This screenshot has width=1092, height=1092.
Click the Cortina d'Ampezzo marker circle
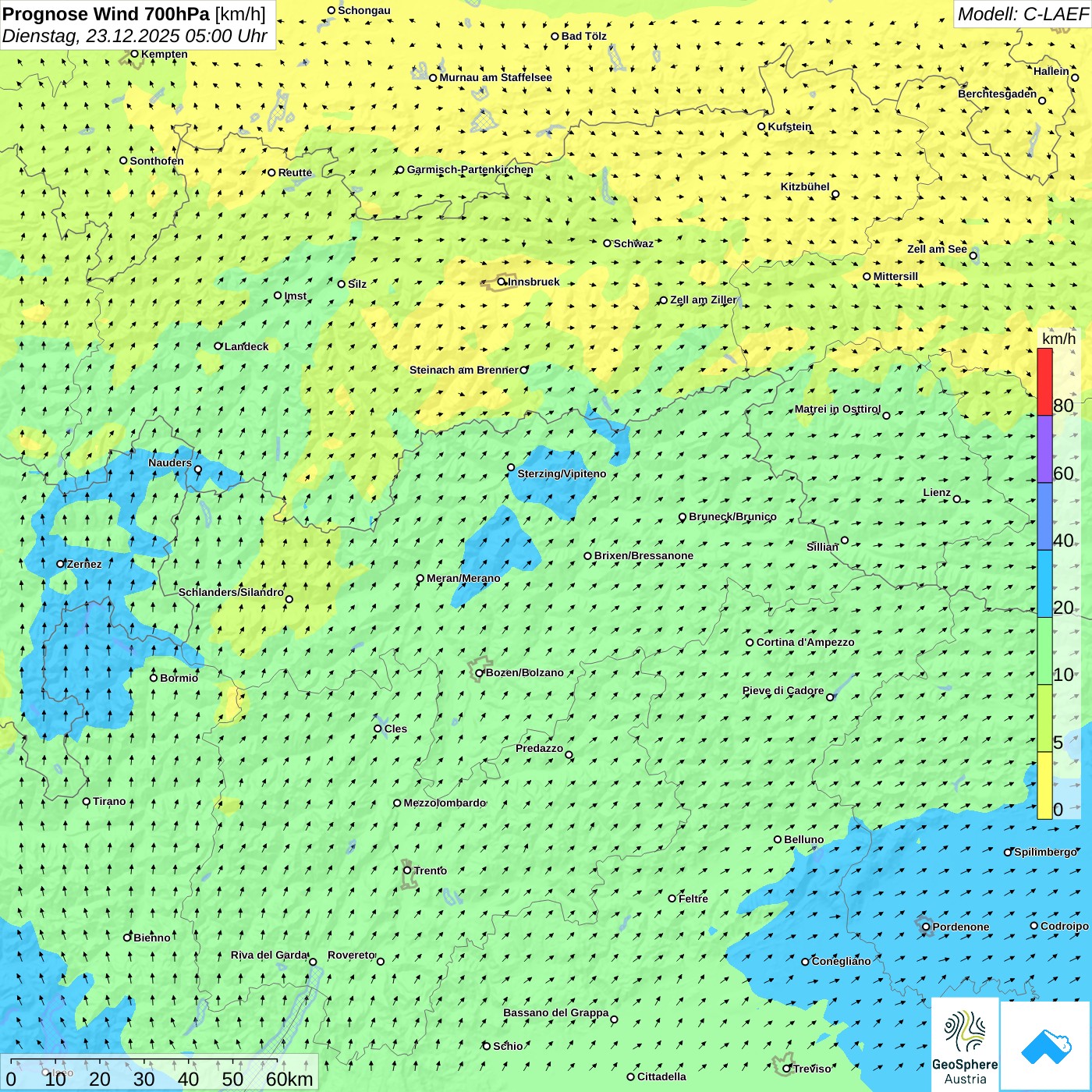(750, 643)
